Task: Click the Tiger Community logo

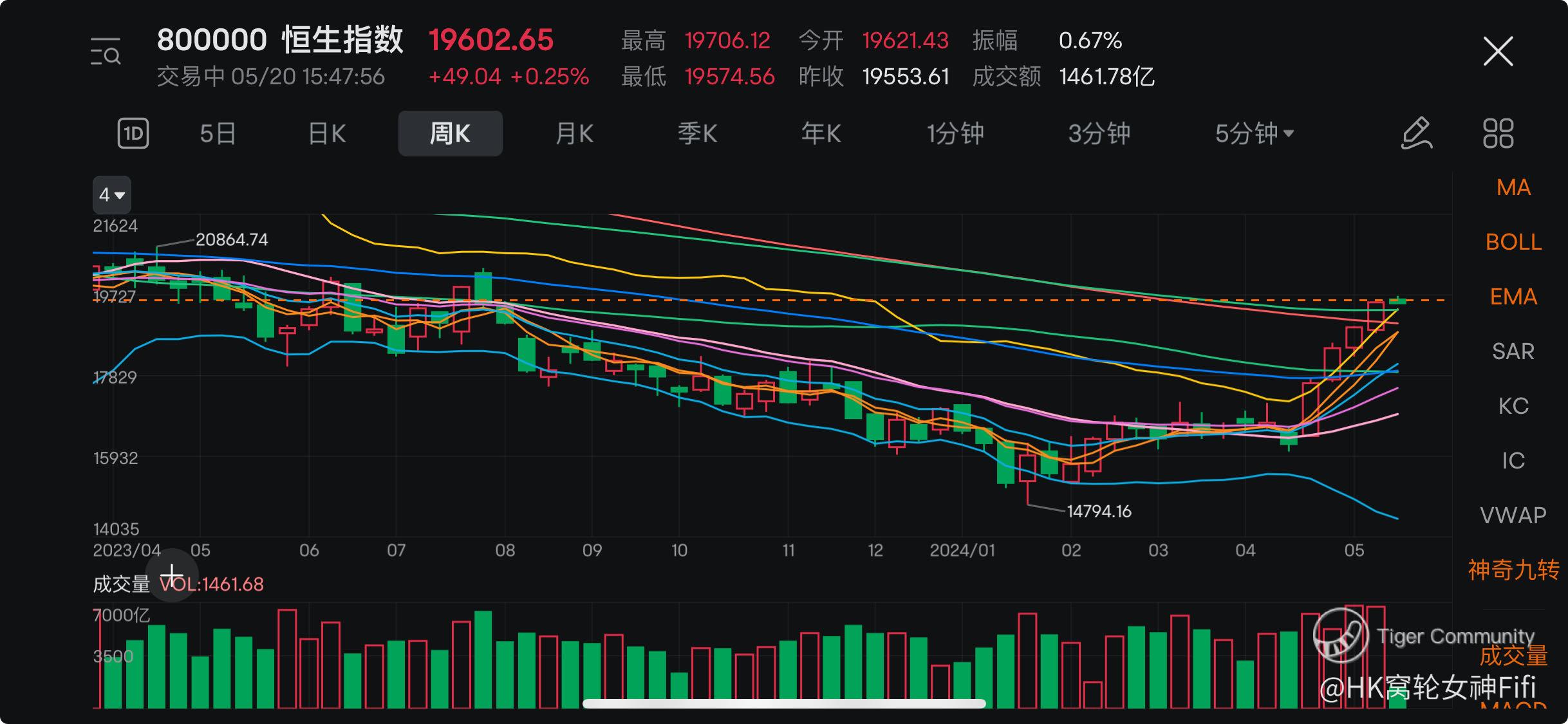Action: coord(1341,636)
